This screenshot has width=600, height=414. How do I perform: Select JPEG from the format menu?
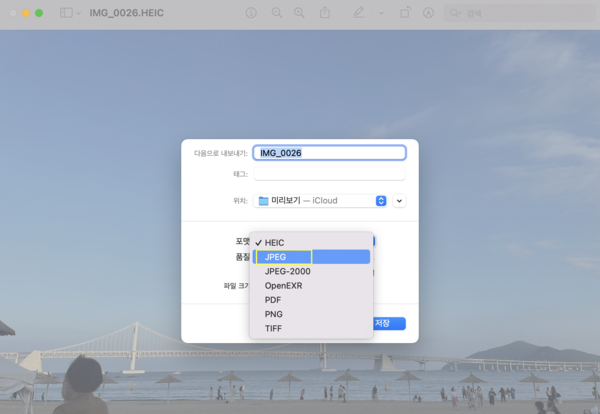click(x=311, y=257)
